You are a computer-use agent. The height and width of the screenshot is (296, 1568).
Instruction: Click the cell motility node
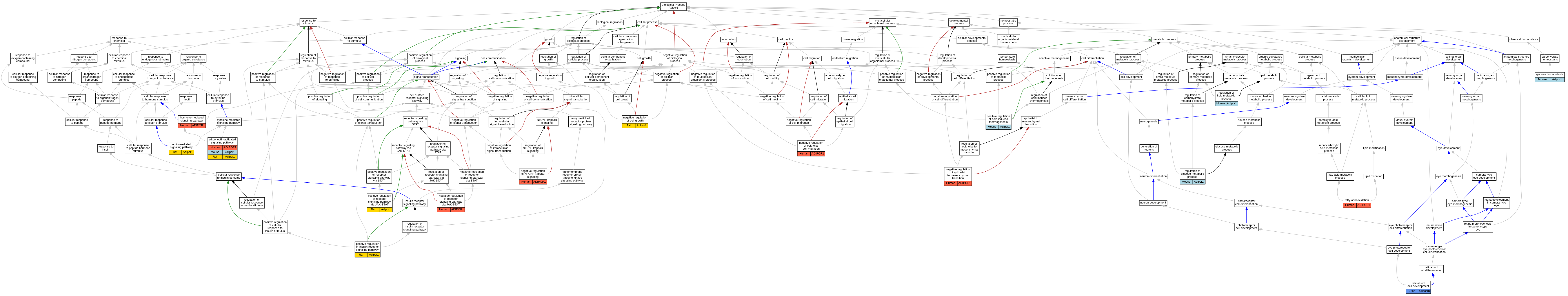(786, 40)
